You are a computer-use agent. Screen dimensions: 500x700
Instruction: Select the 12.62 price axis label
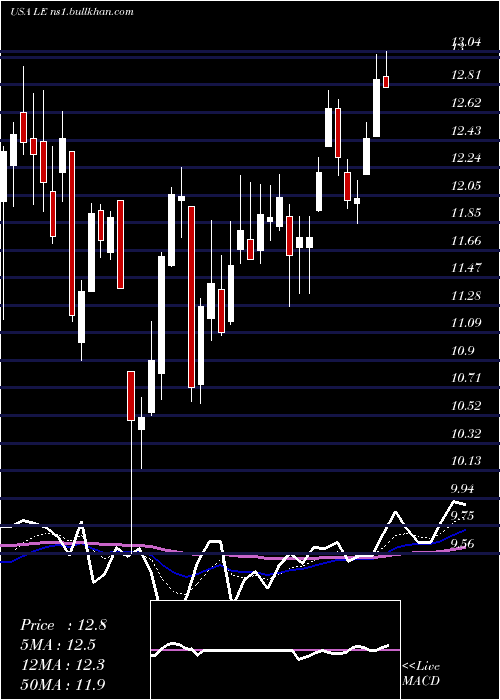466,103
